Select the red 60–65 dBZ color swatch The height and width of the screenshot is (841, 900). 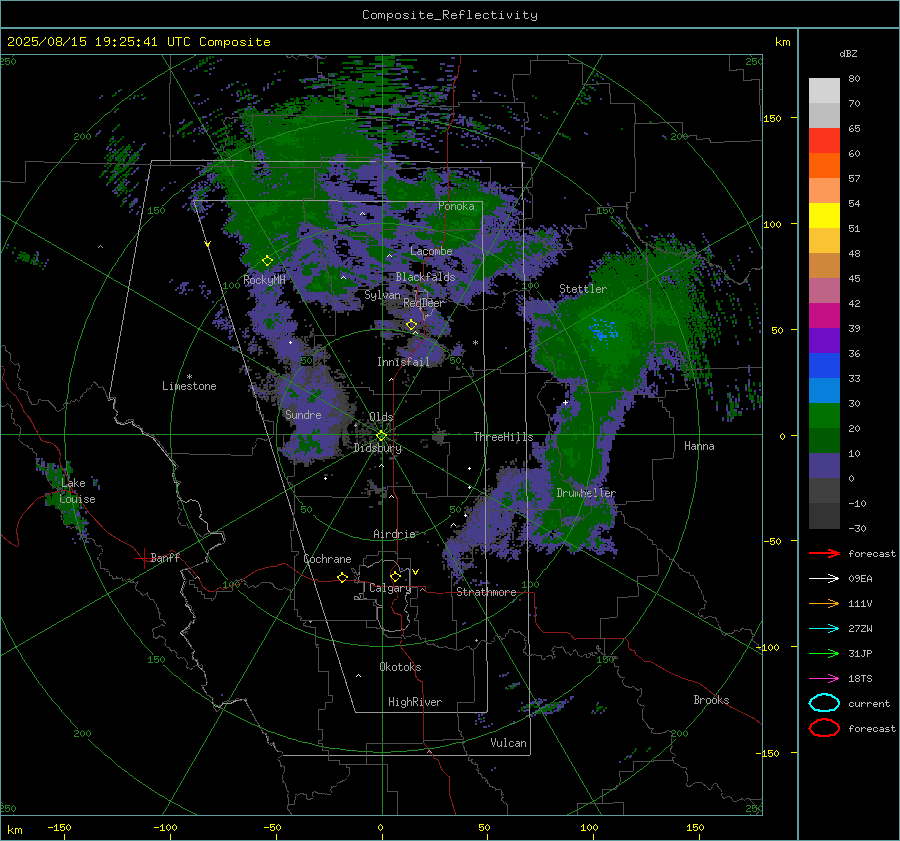click(x=824, y=140)
